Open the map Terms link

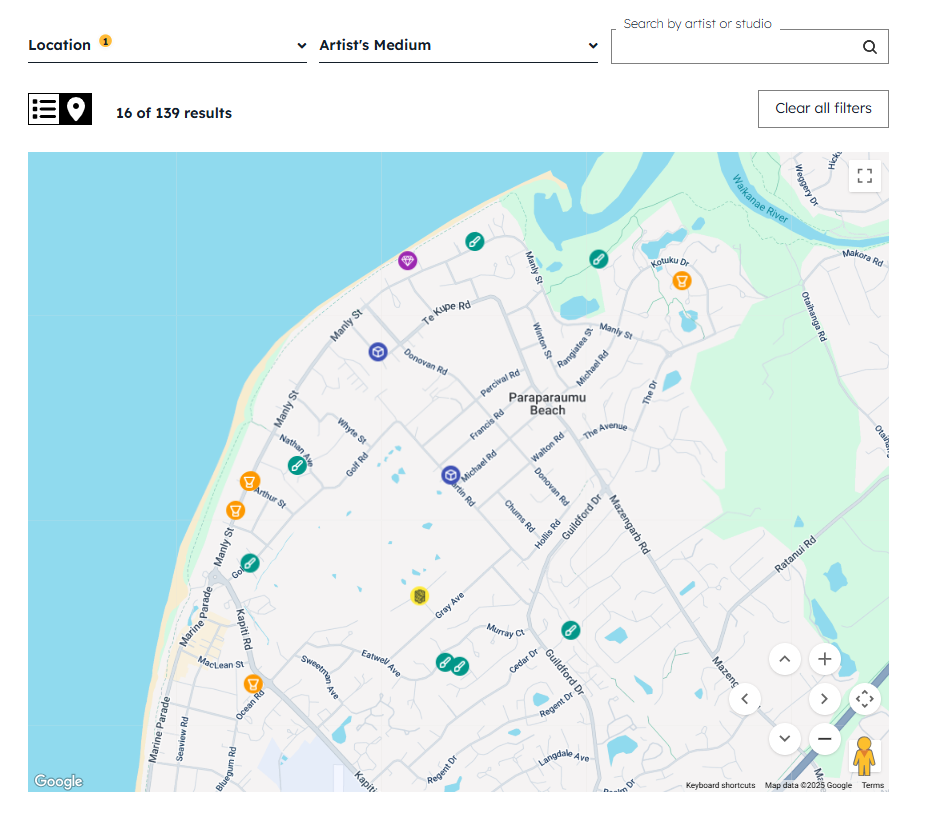coord(873,785)
